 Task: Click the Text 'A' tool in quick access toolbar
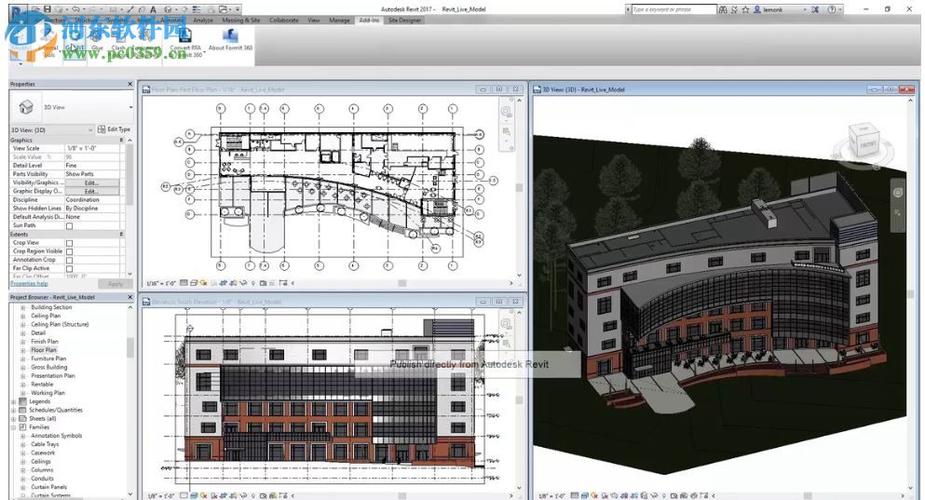click(x=154, y=9)
